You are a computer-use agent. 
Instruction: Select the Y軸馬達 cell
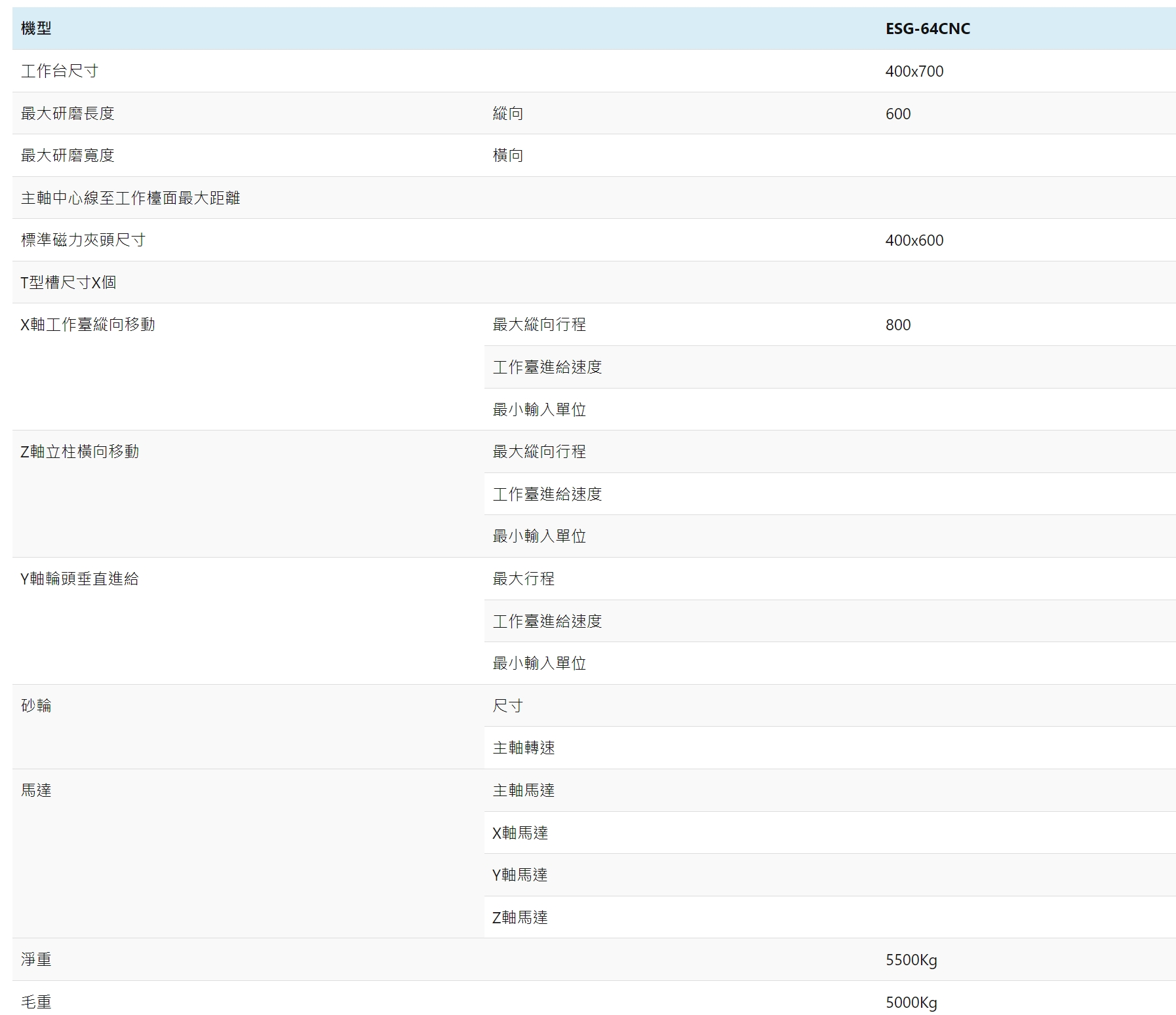tap(520, 875)
